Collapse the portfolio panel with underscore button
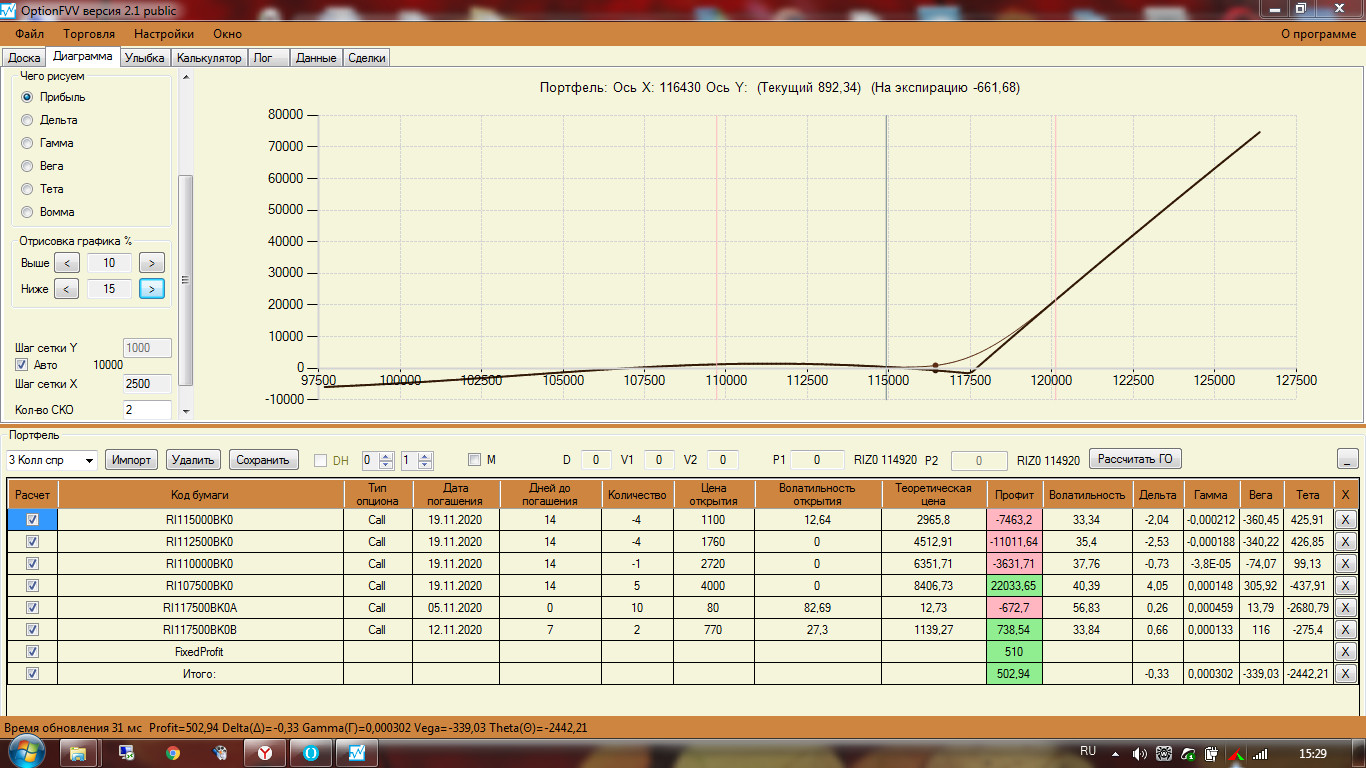 click(x=1348, y=459)
